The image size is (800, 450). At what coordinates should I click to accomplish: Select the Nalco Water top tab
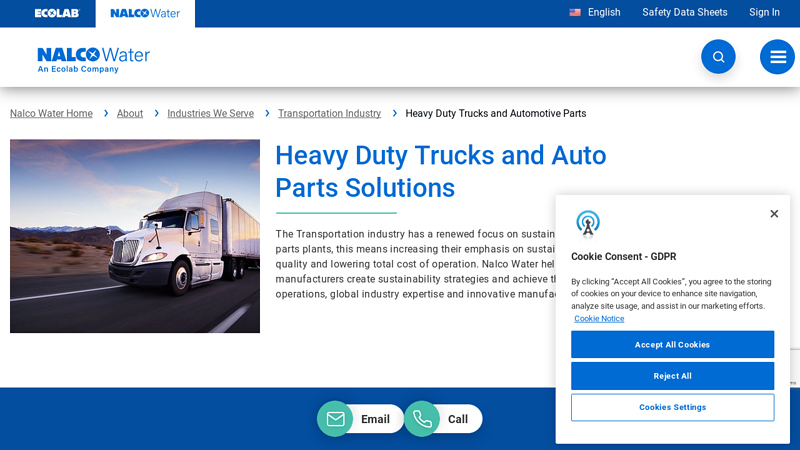[x=145, y=13]
